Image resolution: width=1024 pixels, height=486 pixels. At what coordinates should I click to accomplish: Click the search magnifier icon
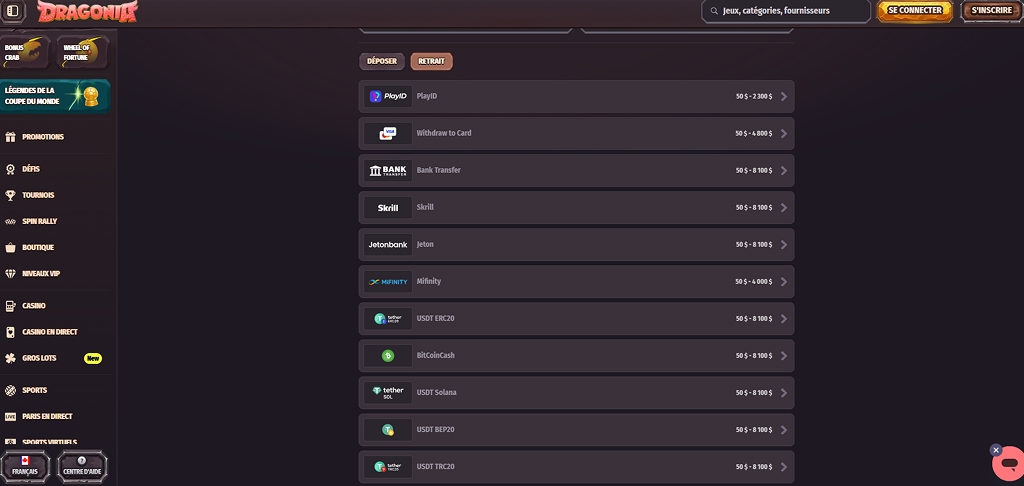click(714, 10)
